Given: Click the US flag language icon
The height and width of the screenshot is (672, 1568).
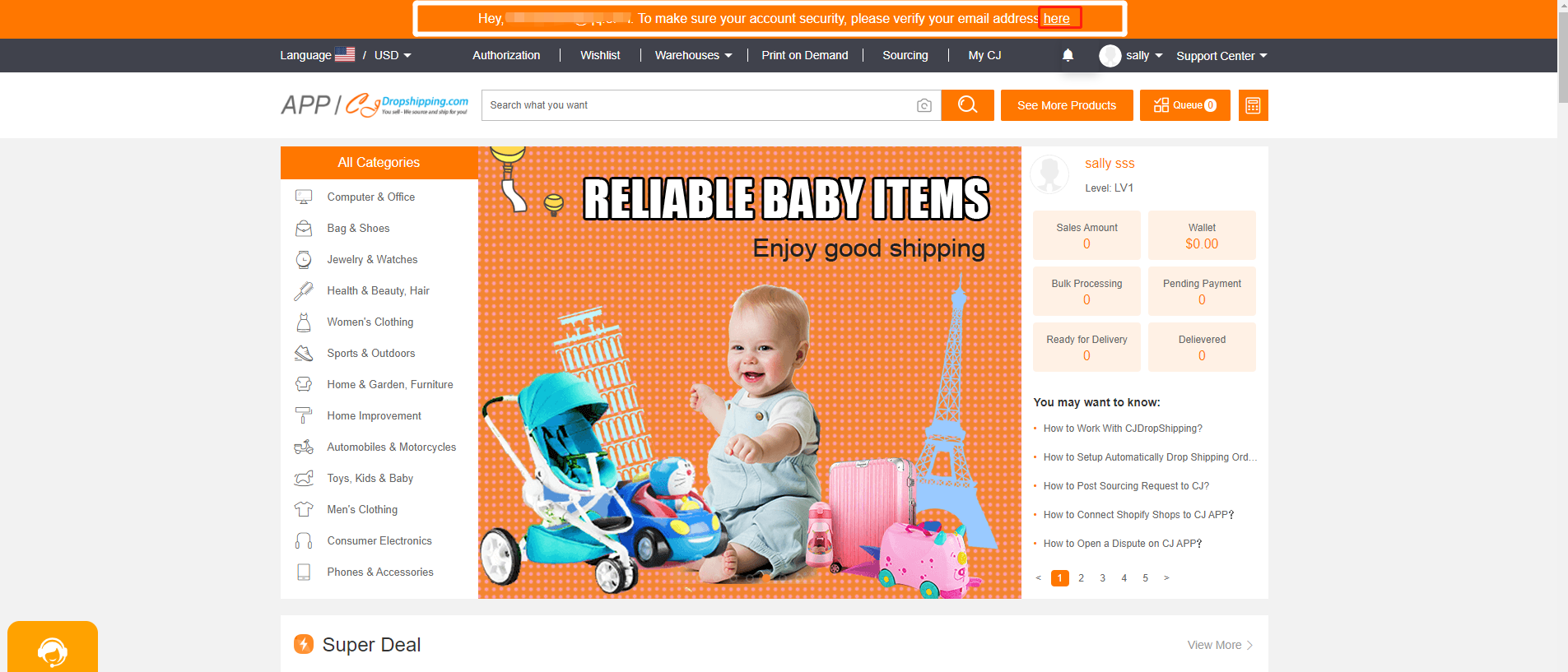Looking at the screenshot, I should [345, 55].
